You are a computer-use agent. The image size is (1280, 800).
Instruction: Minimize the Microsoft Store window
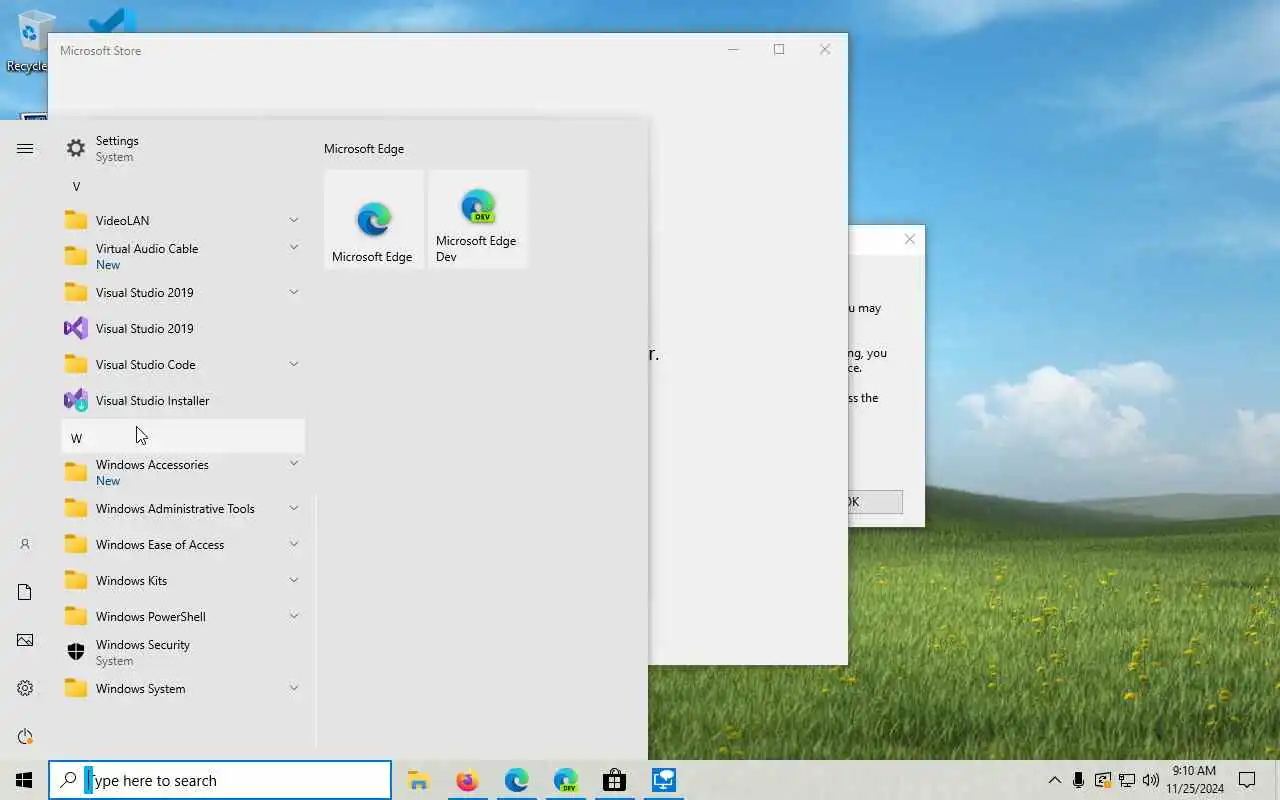(733, 49)
